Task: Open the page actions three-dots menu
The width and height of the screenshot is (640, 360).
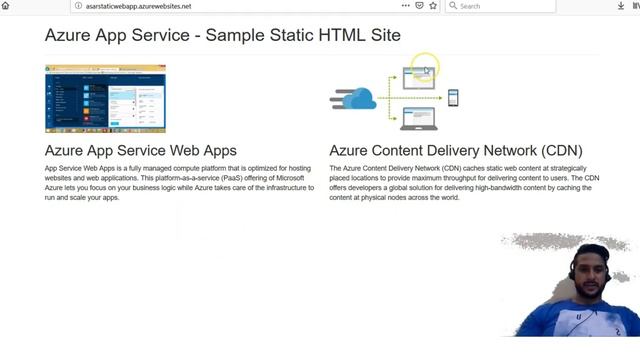Action: pos(405,6)
